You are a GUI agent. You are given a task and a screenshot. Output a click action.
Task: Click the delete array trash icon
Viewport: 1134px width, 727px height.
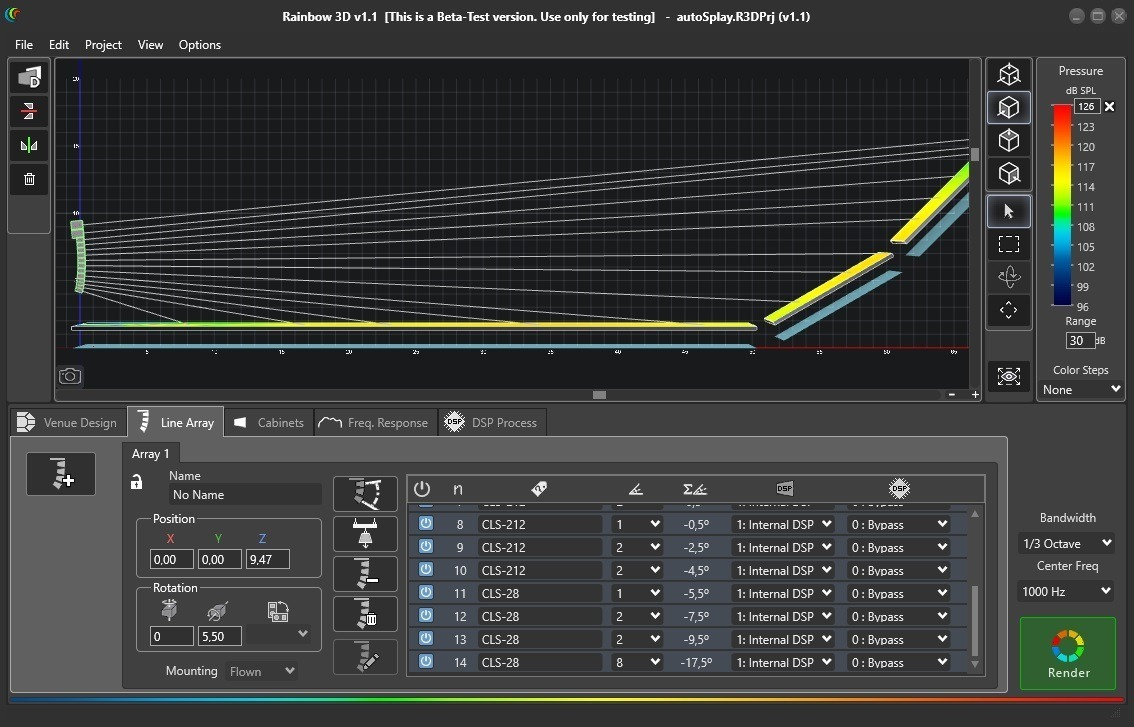[365, 614]
